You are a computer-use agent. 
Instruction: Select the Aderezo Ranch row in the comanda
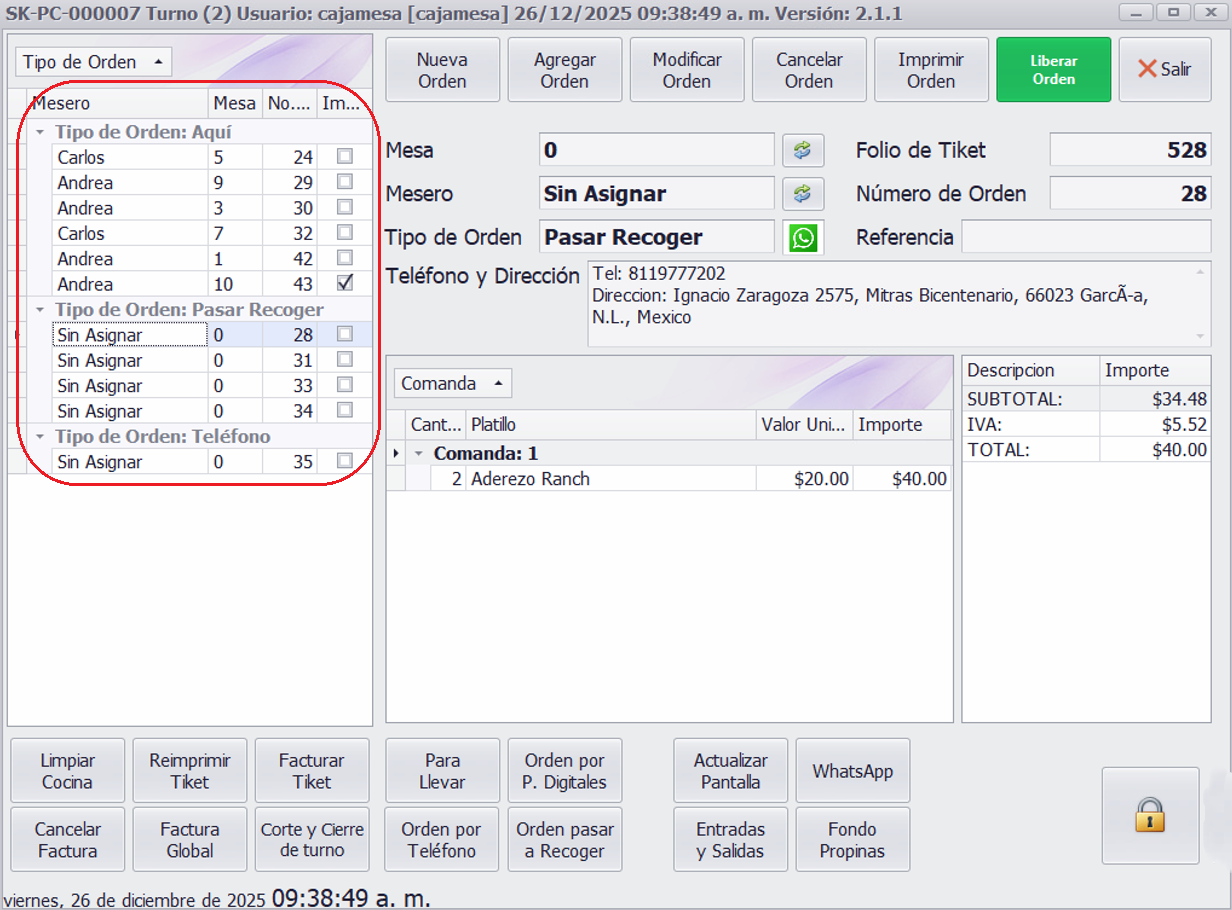tap(610, 479)
